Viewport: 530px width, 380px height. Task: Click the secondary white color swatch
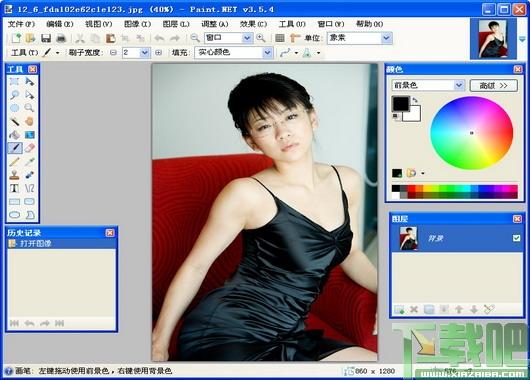[x=413, y=115]
